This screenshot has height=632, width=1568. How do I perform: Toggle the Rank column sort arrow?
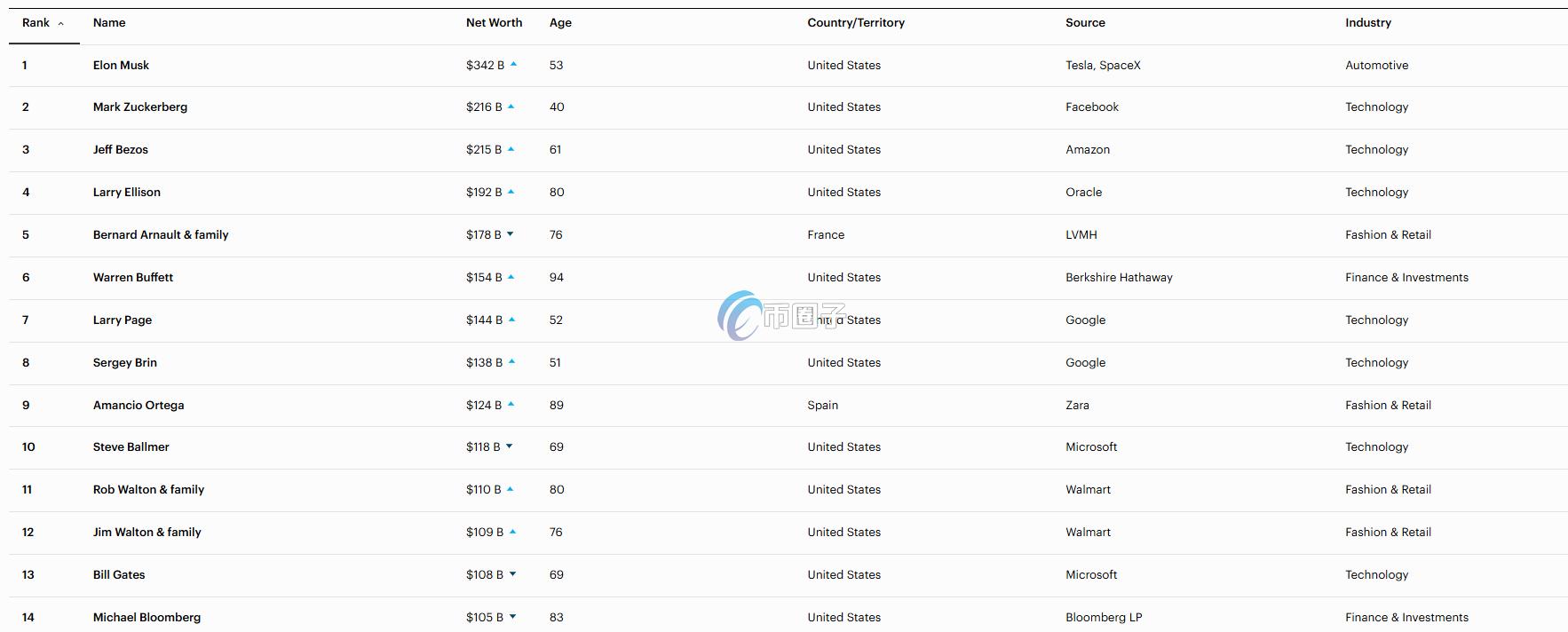pos(60,24)
